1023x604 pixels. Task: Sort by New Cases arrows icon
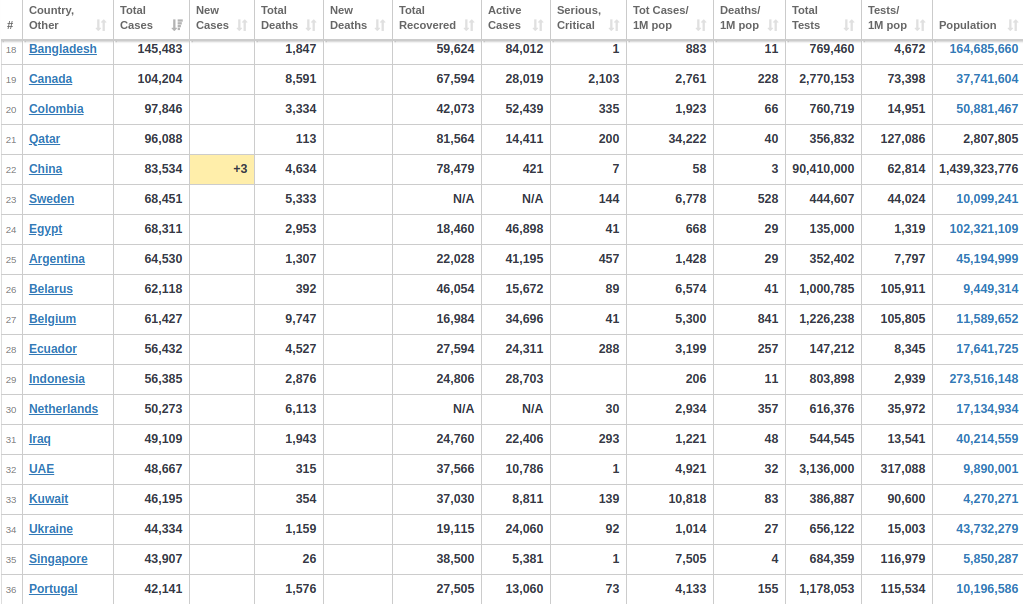[x=242, y=25]
